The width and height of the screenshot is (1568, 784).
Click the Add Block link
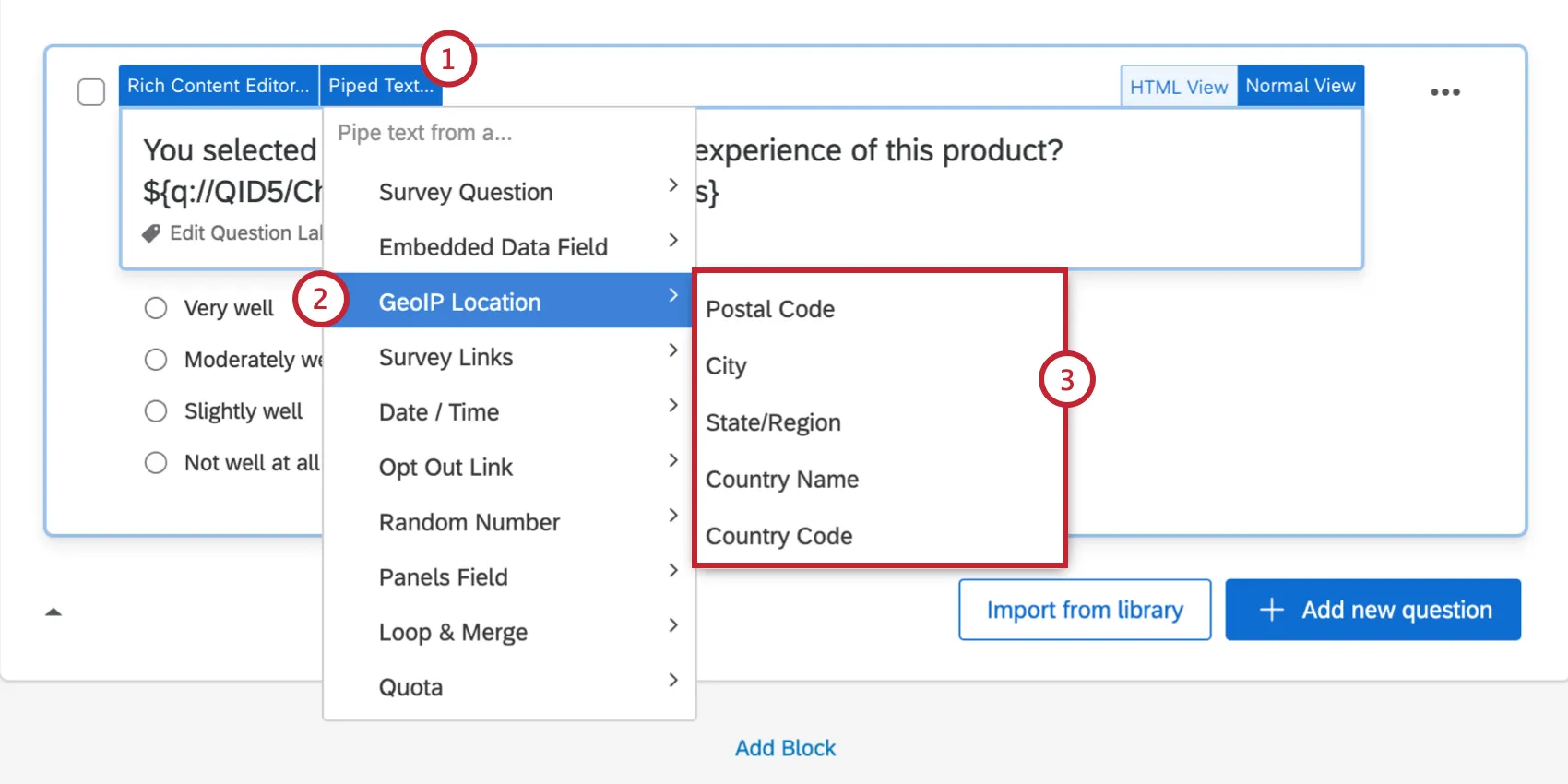(x=785, y=748)
